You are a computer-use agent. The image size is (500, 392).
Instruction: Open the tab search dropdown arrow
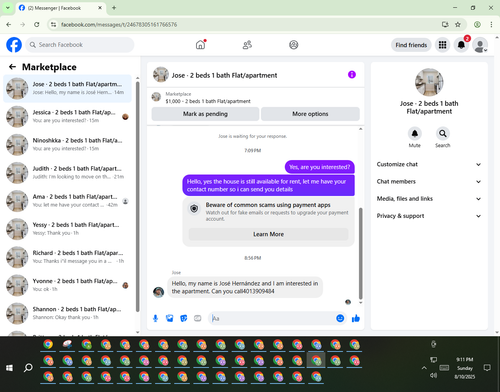pos(8,8)
